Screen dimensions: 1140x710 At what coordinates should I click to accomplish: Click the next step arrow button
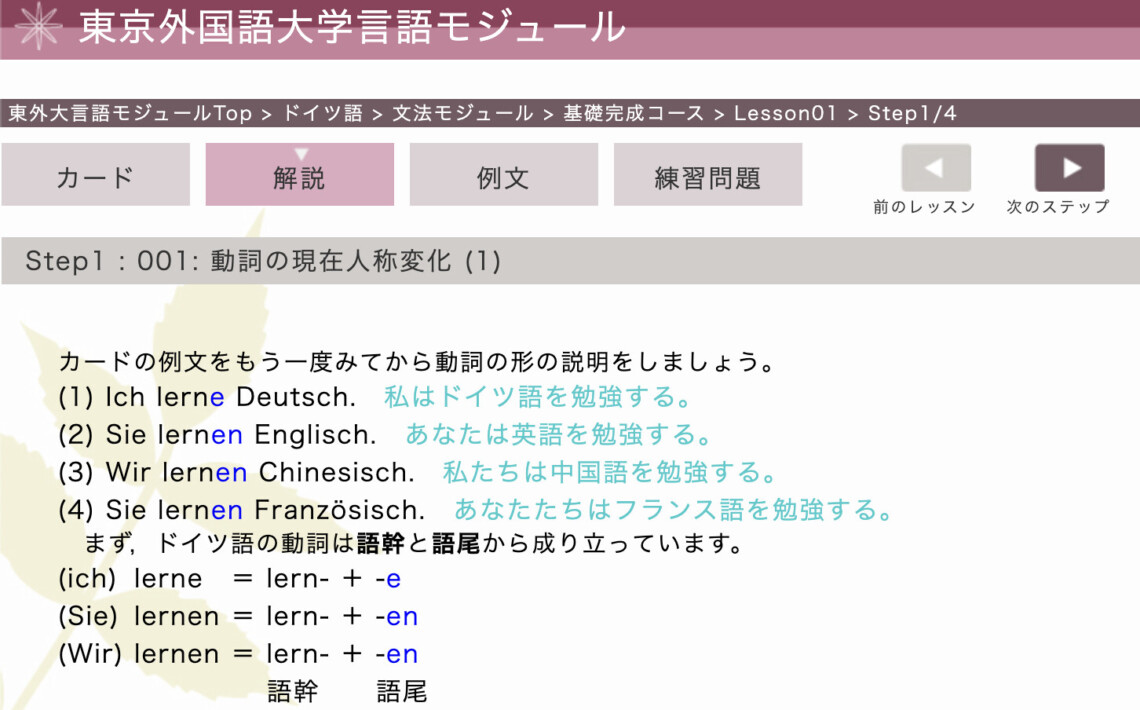tap(1069, 168)
